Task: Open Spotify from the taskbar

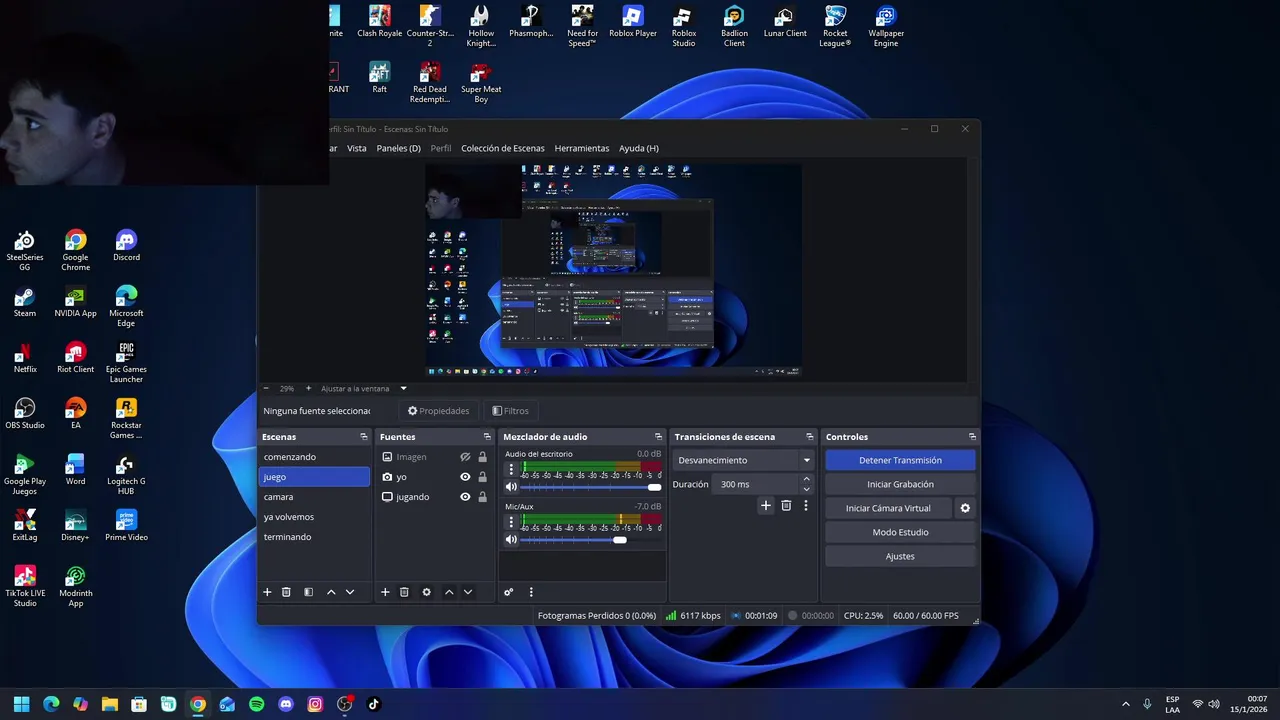Action: pos(257,704)
